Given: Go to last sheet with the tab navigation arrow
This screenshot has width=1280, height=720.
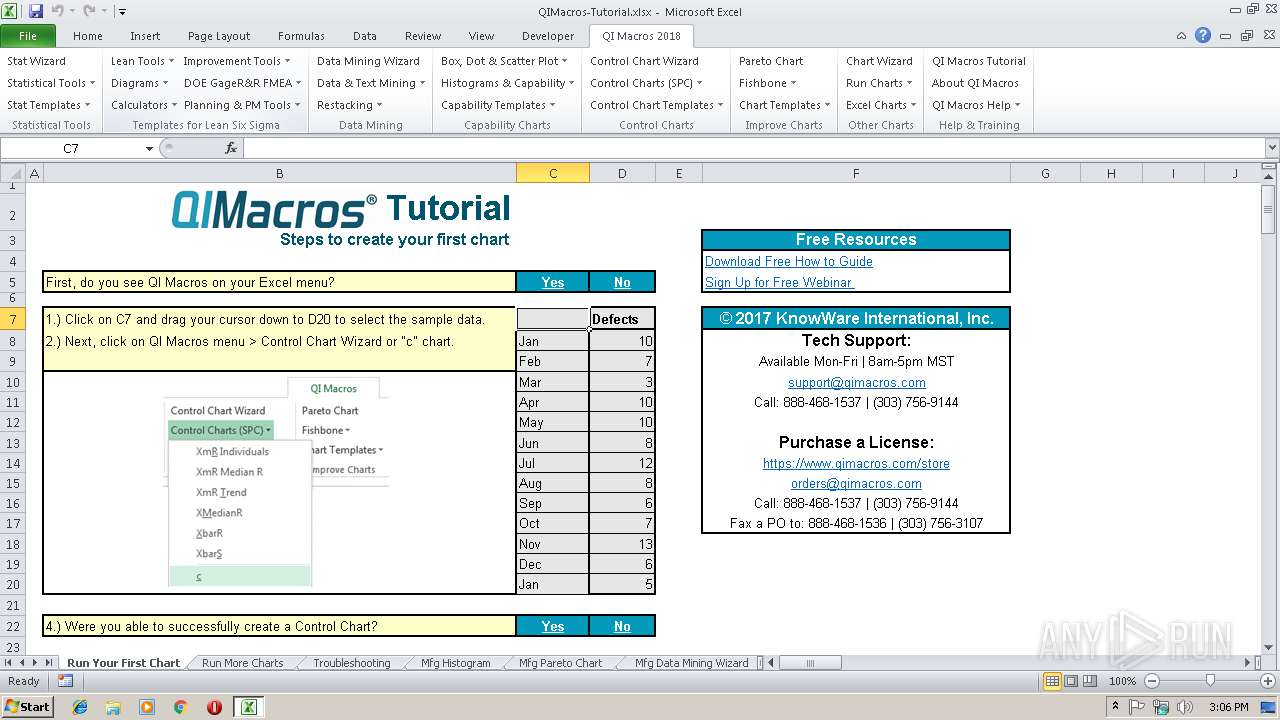Looking at the screenshot, I should [x=49, y=663].
